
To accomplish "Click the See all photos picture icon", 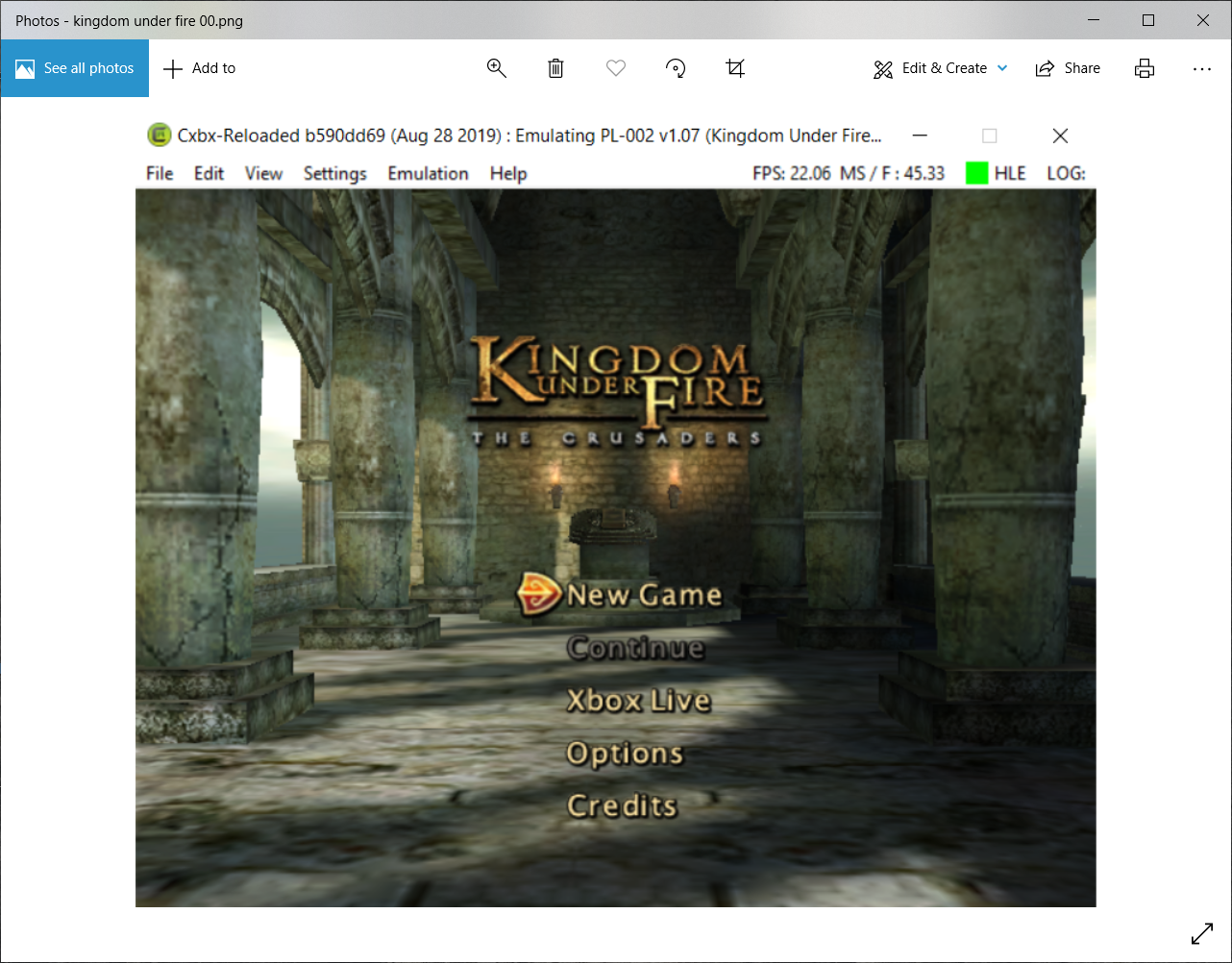I will point(25,68).
